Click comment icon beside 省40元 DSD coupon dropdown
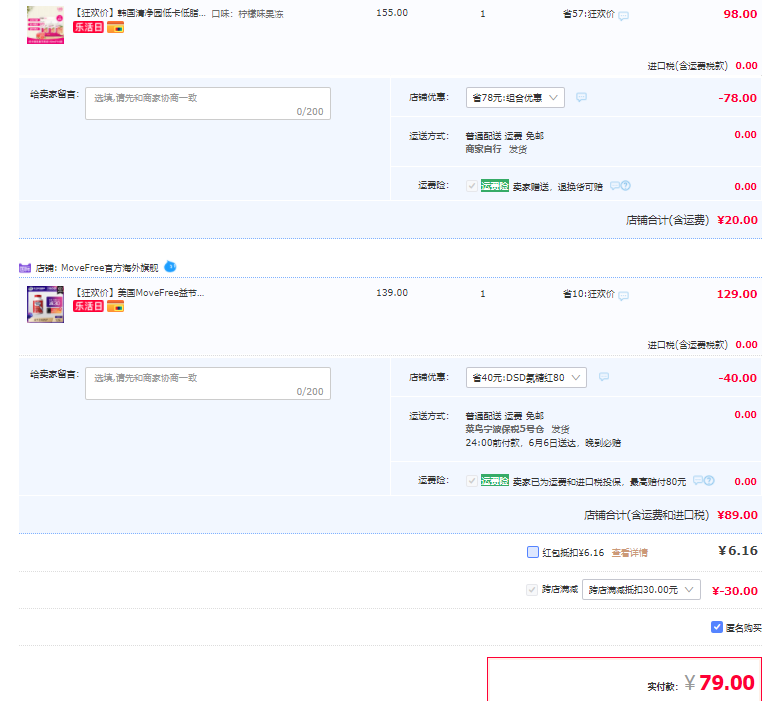This screenshot has width=770, height=701. [x=603, y=377]
